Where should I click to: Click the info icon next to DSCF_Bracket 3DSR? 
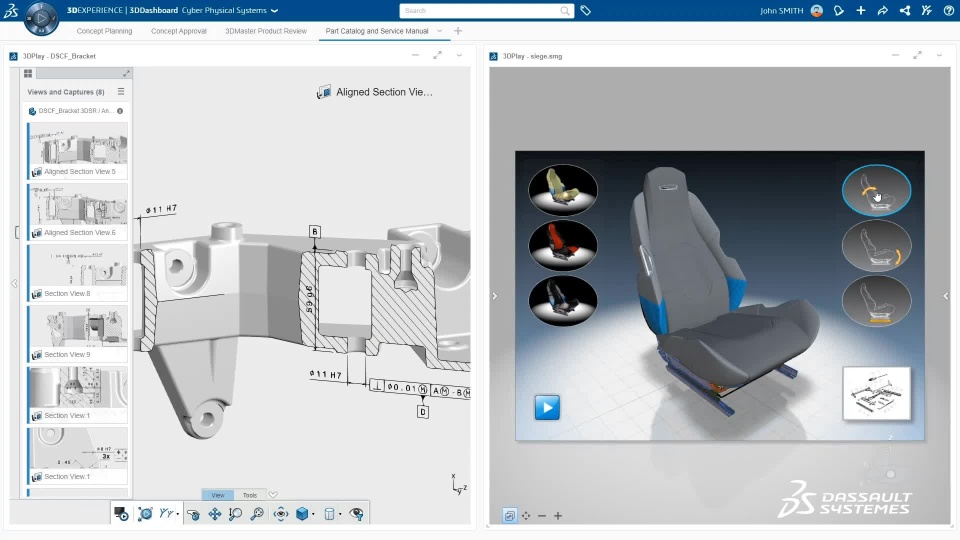[x=120, y=111]
